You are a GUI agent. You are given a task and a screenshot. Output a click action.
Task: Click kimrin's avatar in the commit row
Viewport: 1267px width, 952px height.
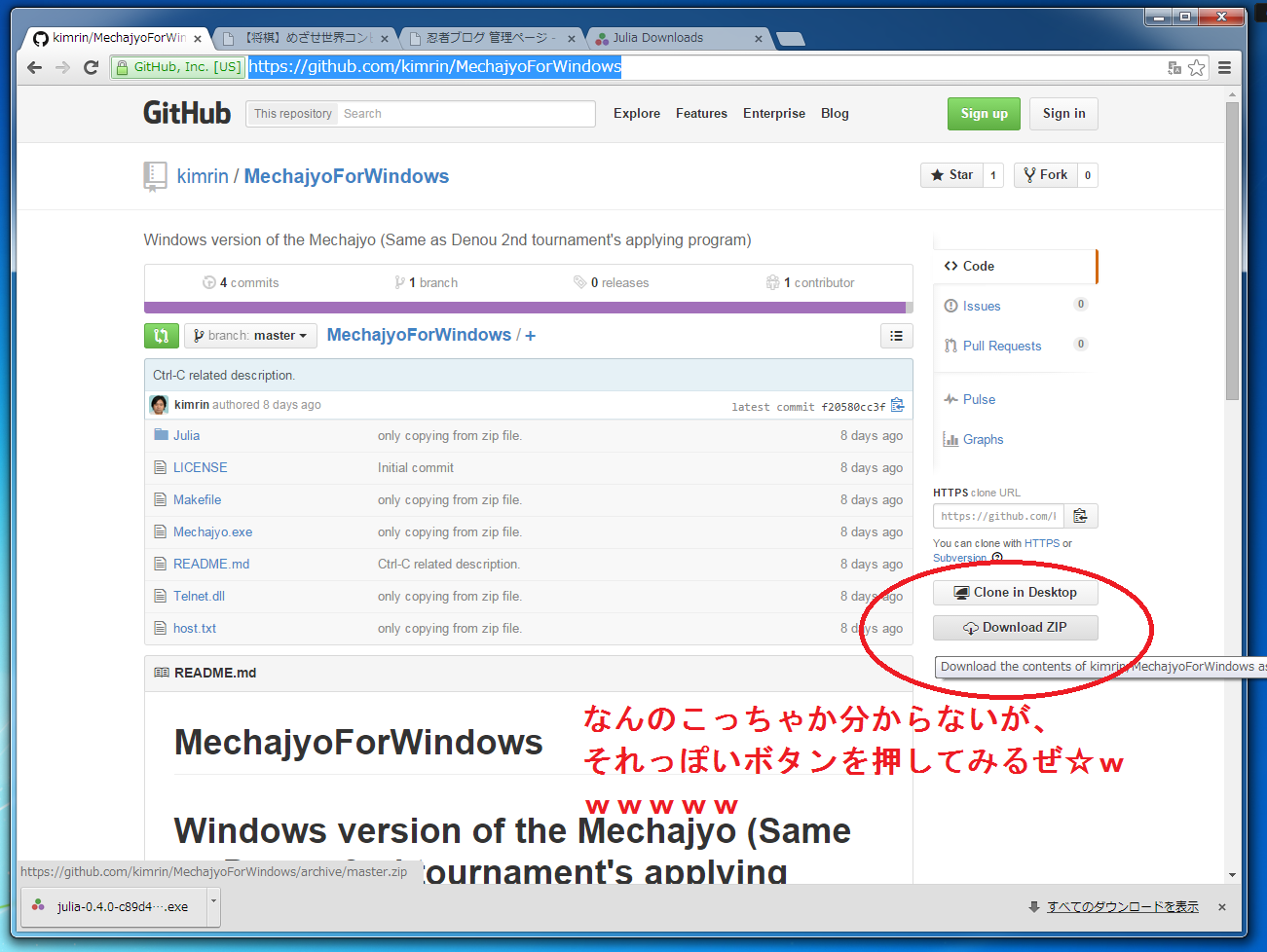pyautogui.click(x=159, y=405)
